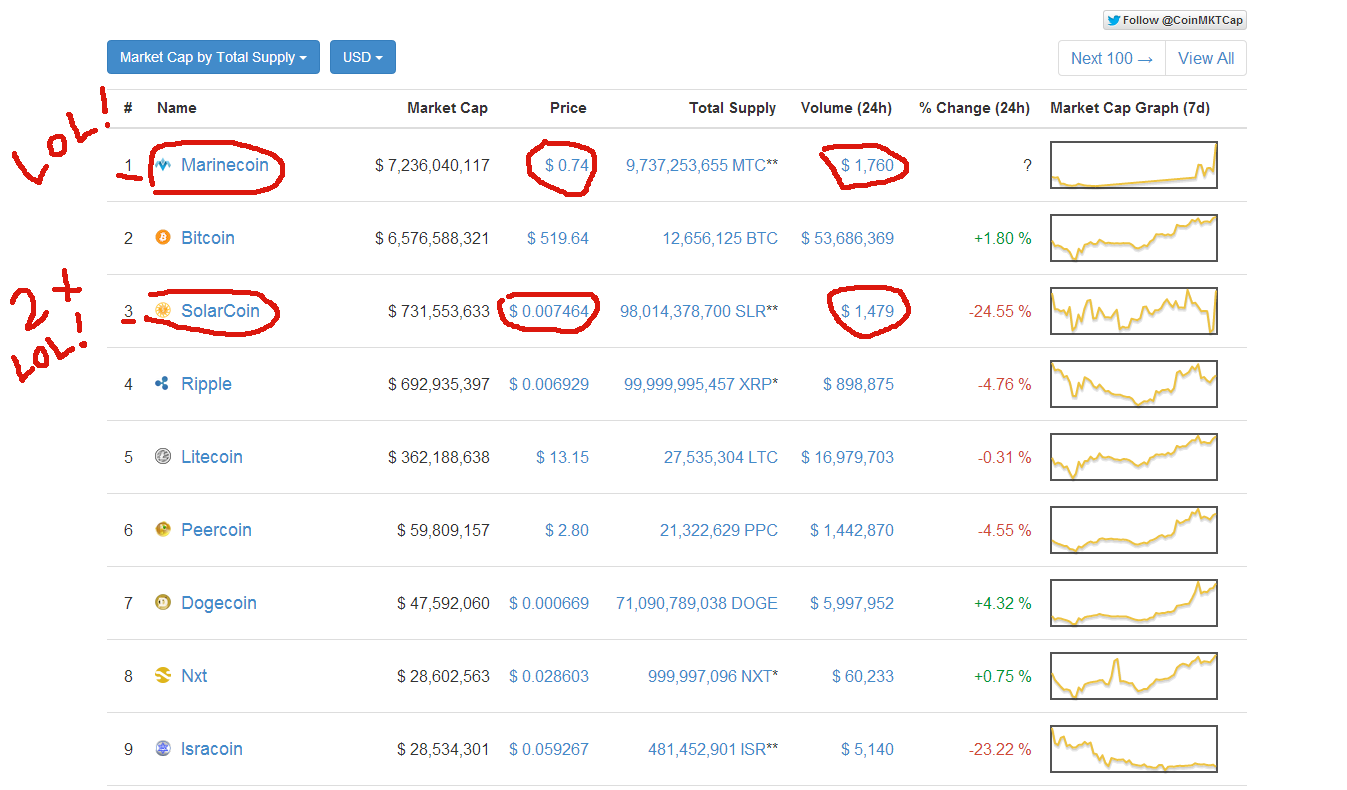Image resolution: width=1347 pixels, height=790 pixels.
Task: Click the View All button
Action: pyautogui.click(x=1206, y=58)
